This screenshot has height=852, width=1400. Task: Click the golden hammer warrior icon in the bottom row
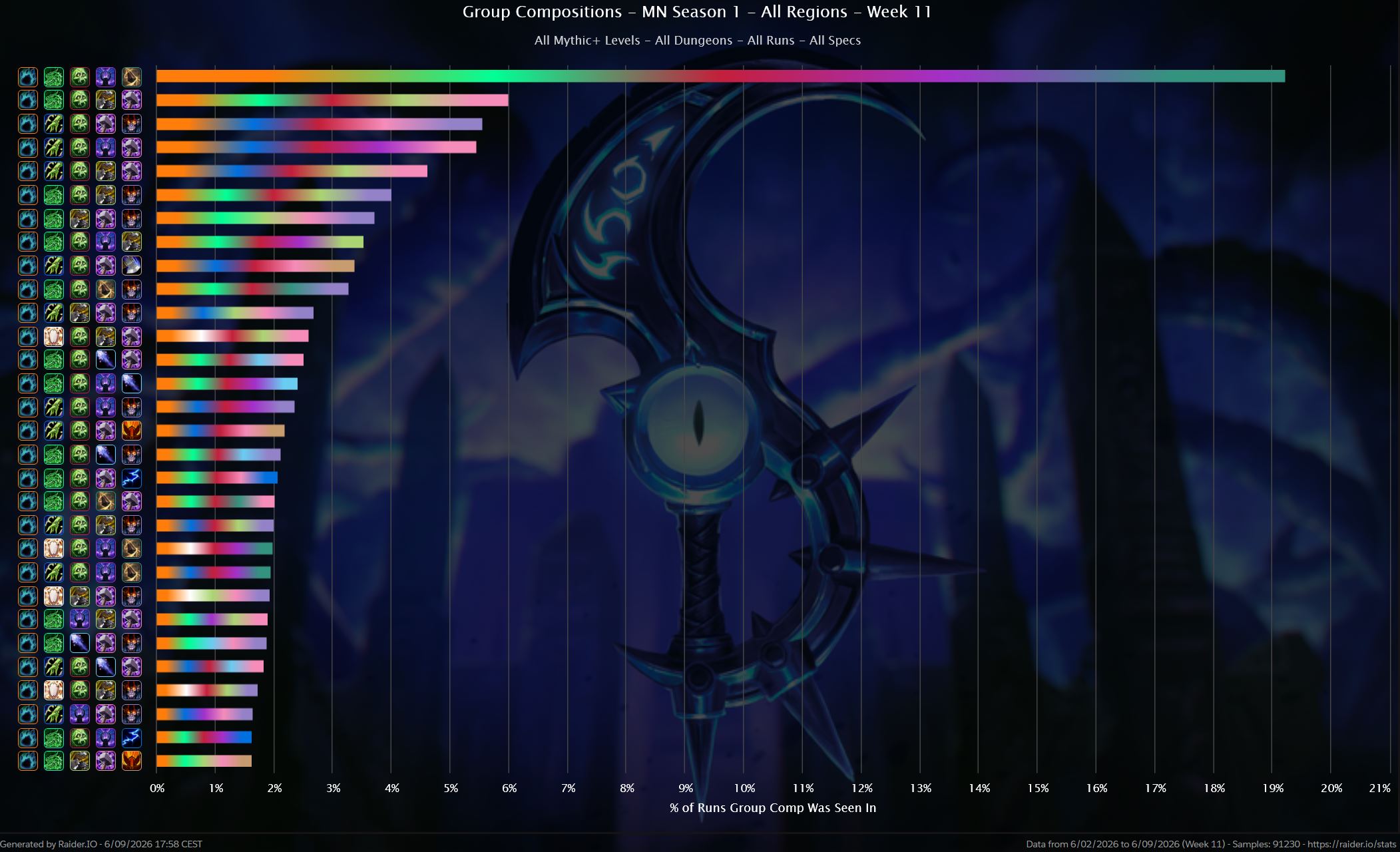pyautogui.click(x=80, y=761)
